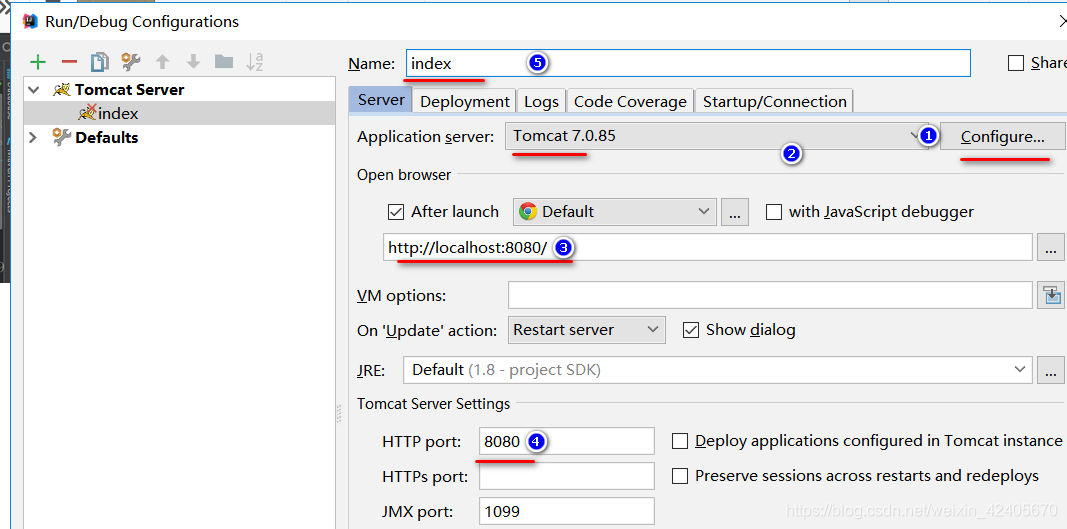The image size is (1067, 529).
Task: Switch to the Deployment tab
Action: pyautogui.click(x=465, y=101)
